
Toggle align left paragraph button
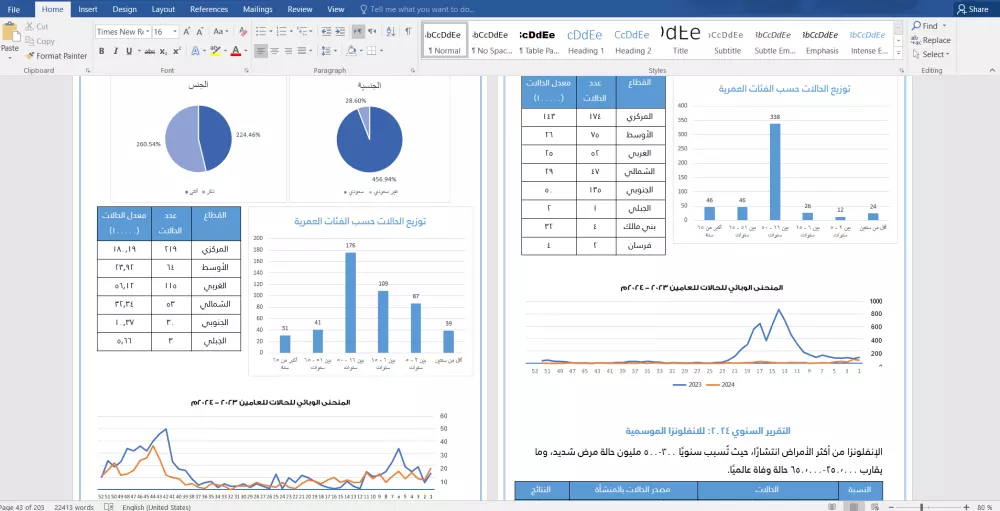point(260,51)
